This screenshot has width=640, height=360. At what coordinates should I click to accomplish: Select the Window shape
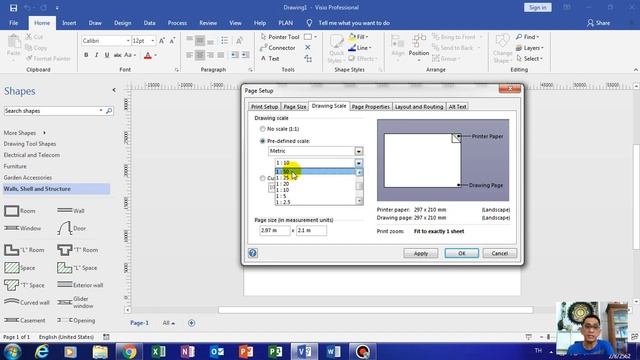[x=22, y=228]
